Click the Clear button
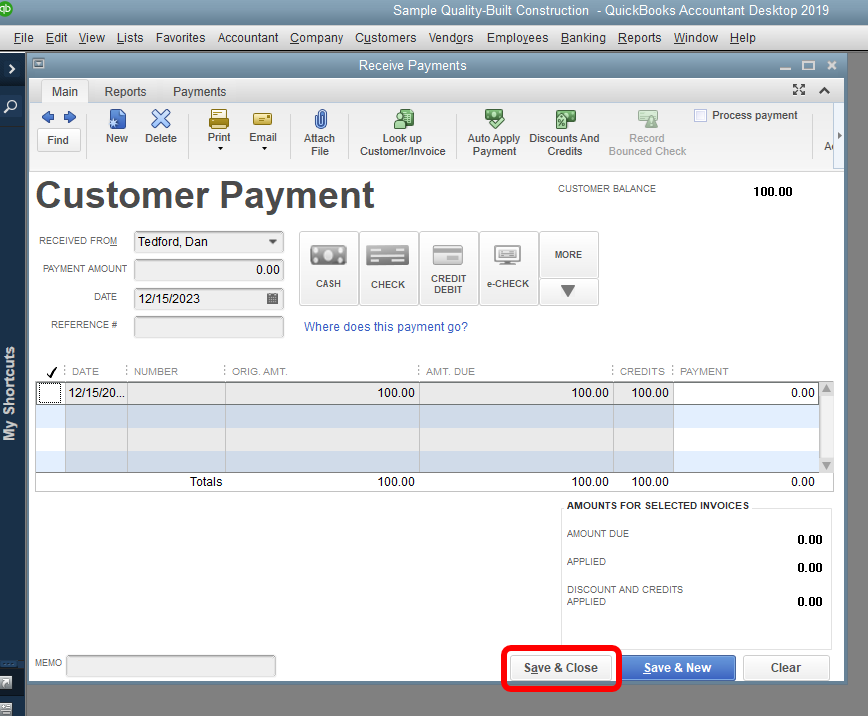 tap(786, 668)
